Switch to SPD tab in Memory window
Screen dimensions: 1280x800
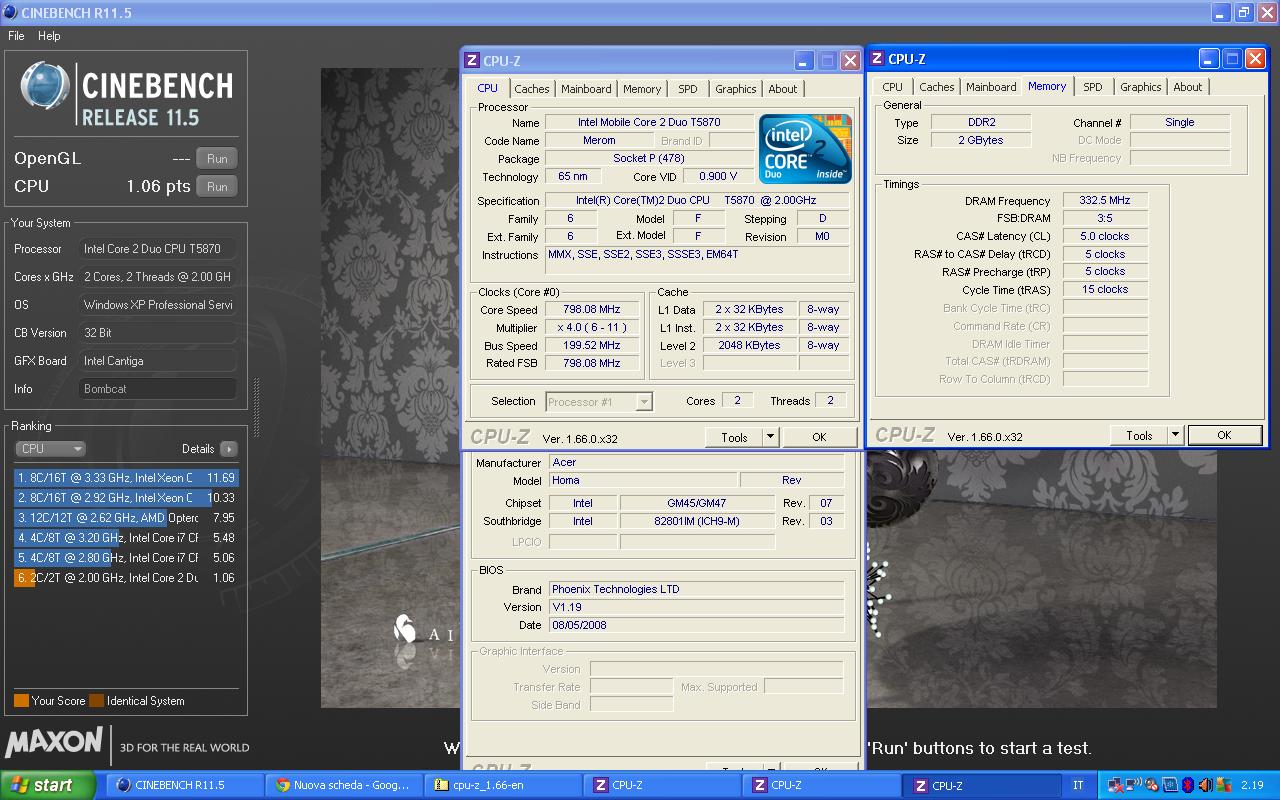coord(1093,87)
